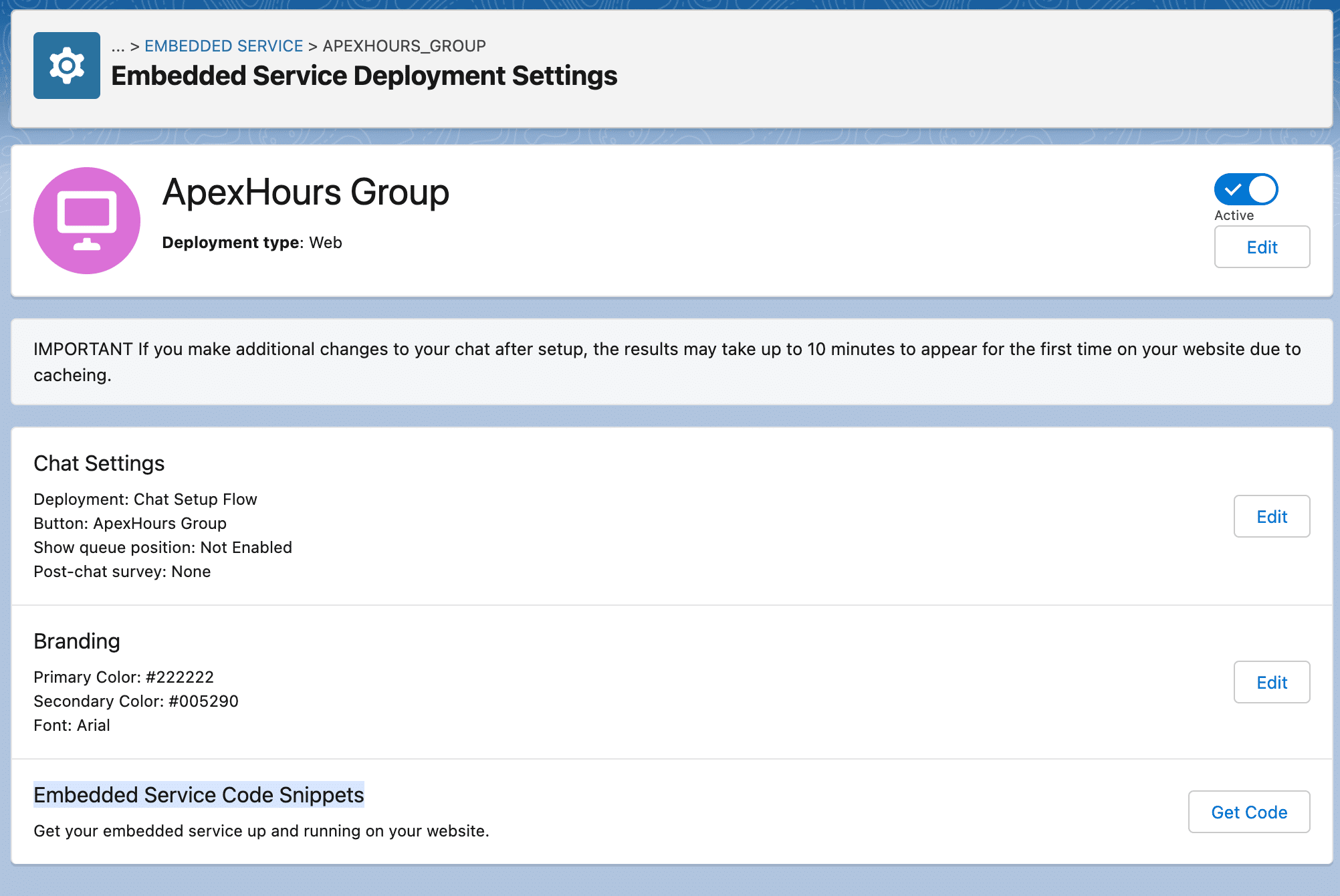
Task: Select the Embedded Service Code Snippets heading
Action: coord(199,794)
